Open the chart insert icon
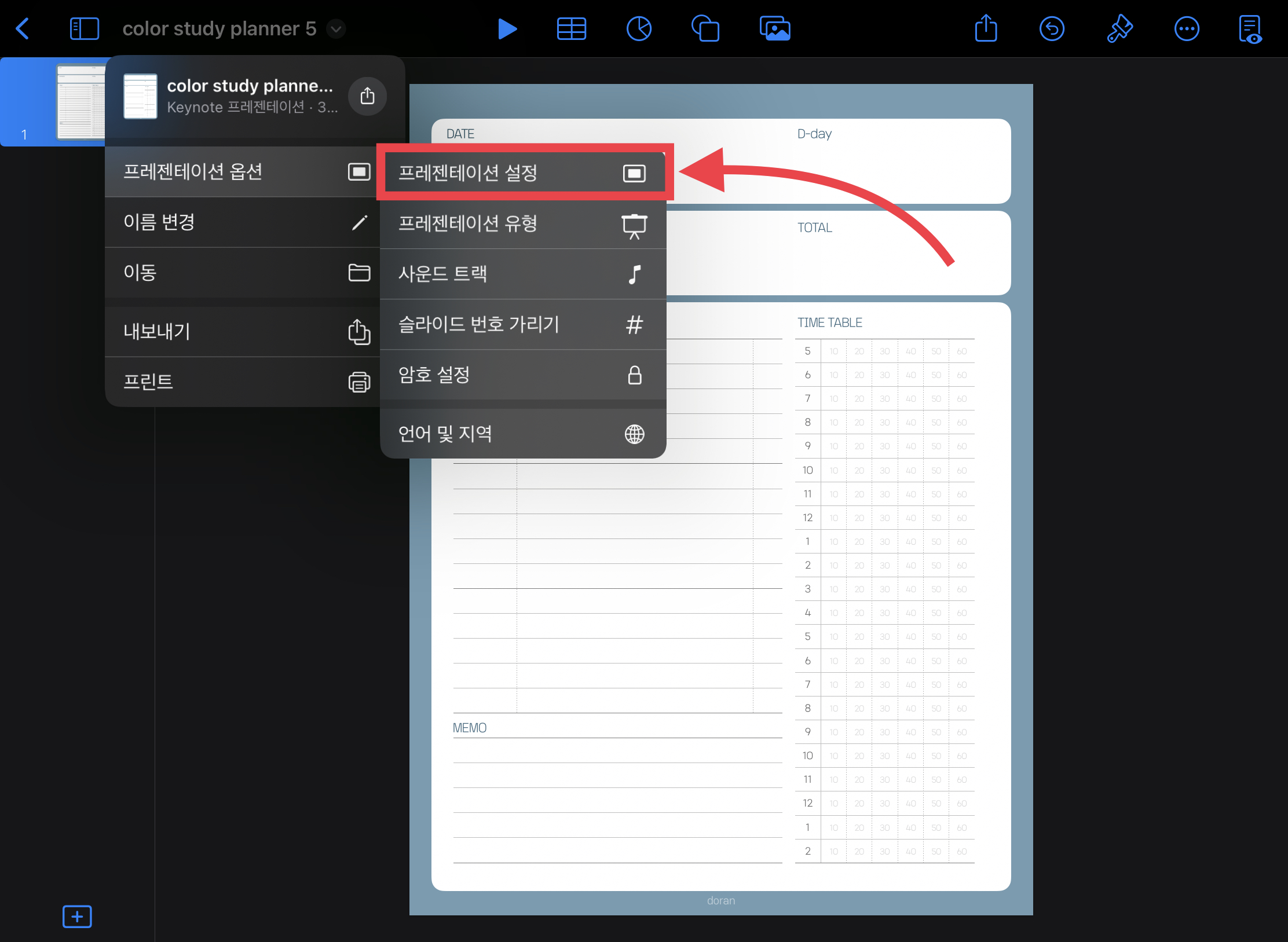The image size is (1288, 942). (639, 29)
